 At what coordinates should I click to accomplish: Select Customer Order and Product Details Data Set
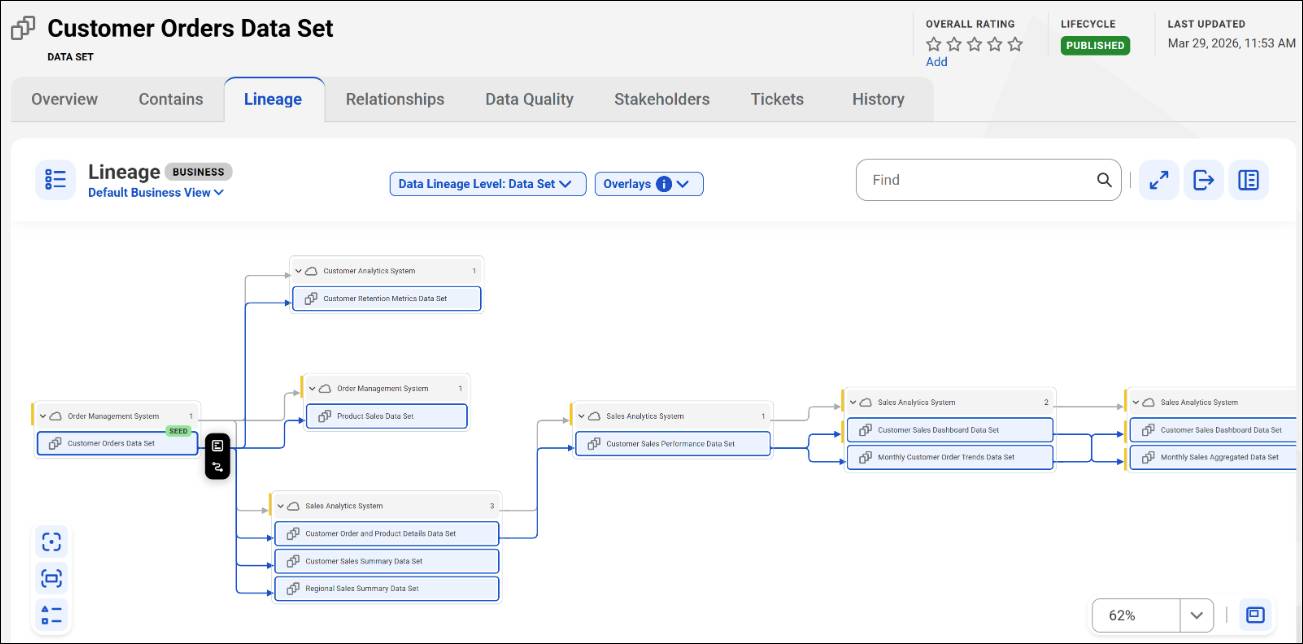click(x=386, y=534)
